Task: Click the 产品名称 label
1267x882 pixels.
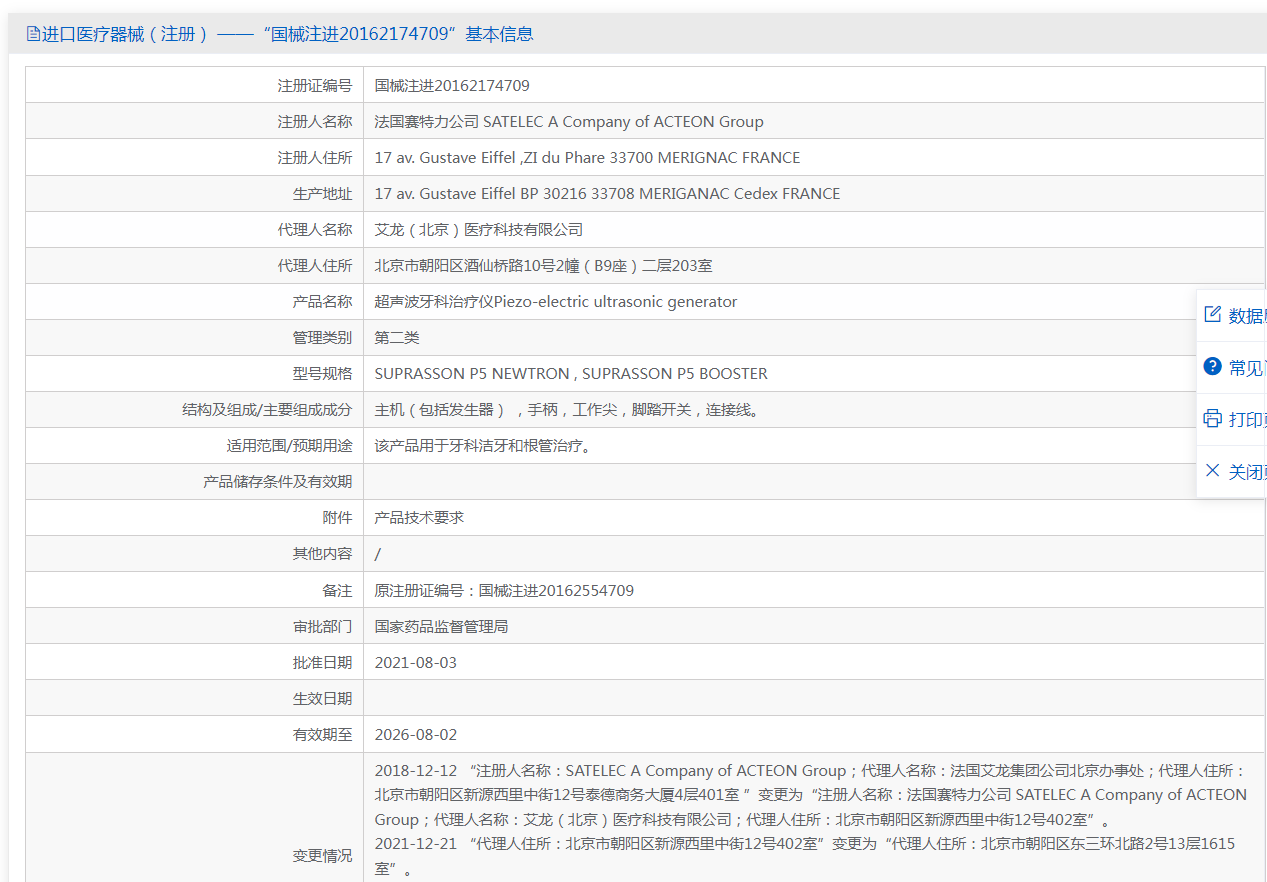Action: [323, 302]
